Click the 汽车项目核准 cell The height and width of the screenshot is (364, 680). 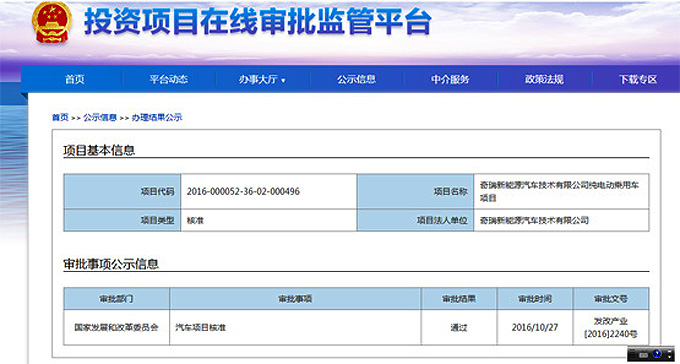tap(295, 328)
